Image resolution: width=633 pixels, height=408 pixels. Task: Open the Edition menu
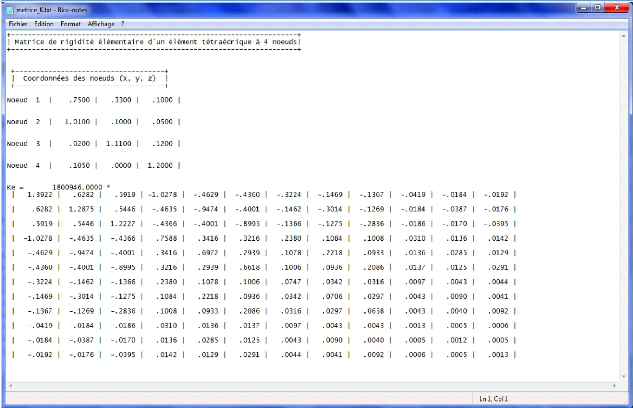(44, 22)
